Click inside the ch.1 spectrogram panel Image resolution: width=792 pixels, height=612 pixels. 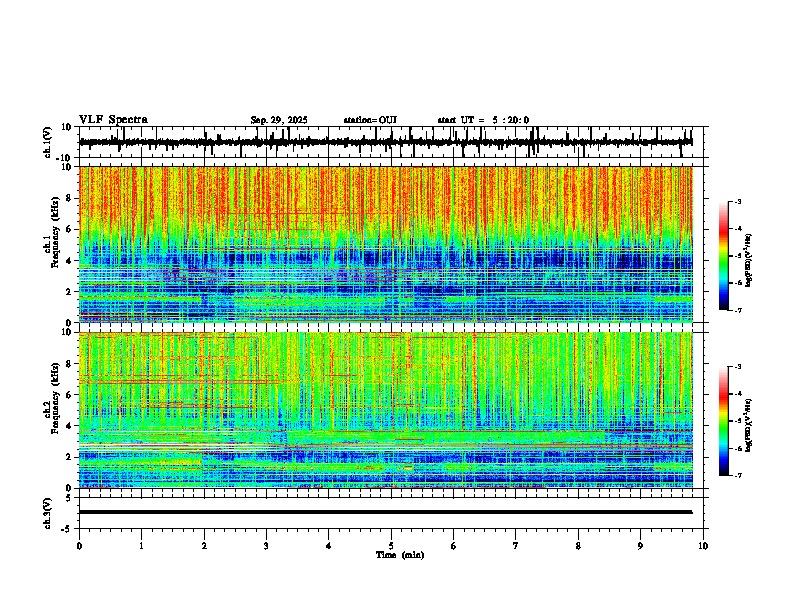pyautogui.click(x=385, y=244)
